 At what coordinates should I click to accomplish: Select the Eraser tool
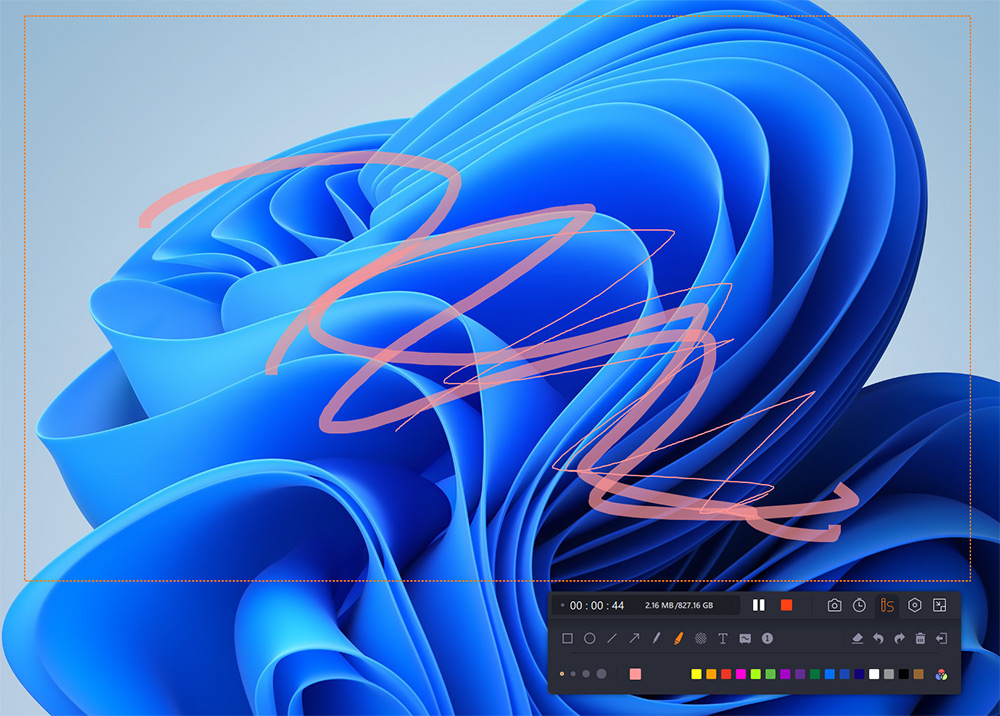857,638
